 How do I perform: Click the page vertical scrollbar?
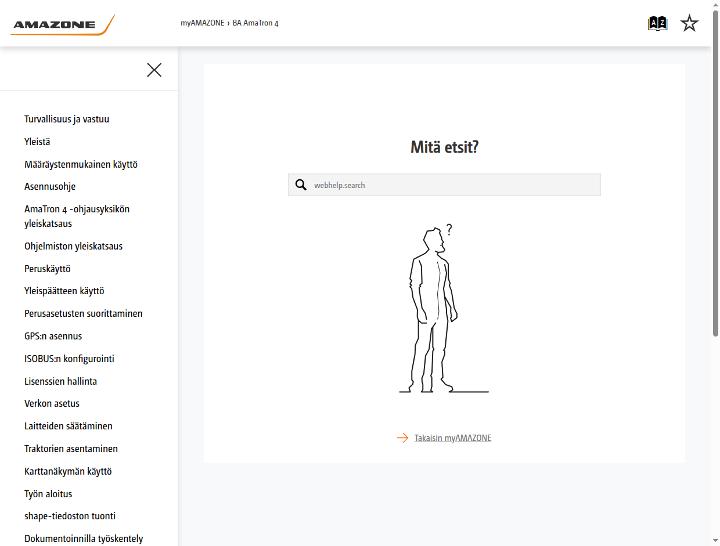coord(715,174)
